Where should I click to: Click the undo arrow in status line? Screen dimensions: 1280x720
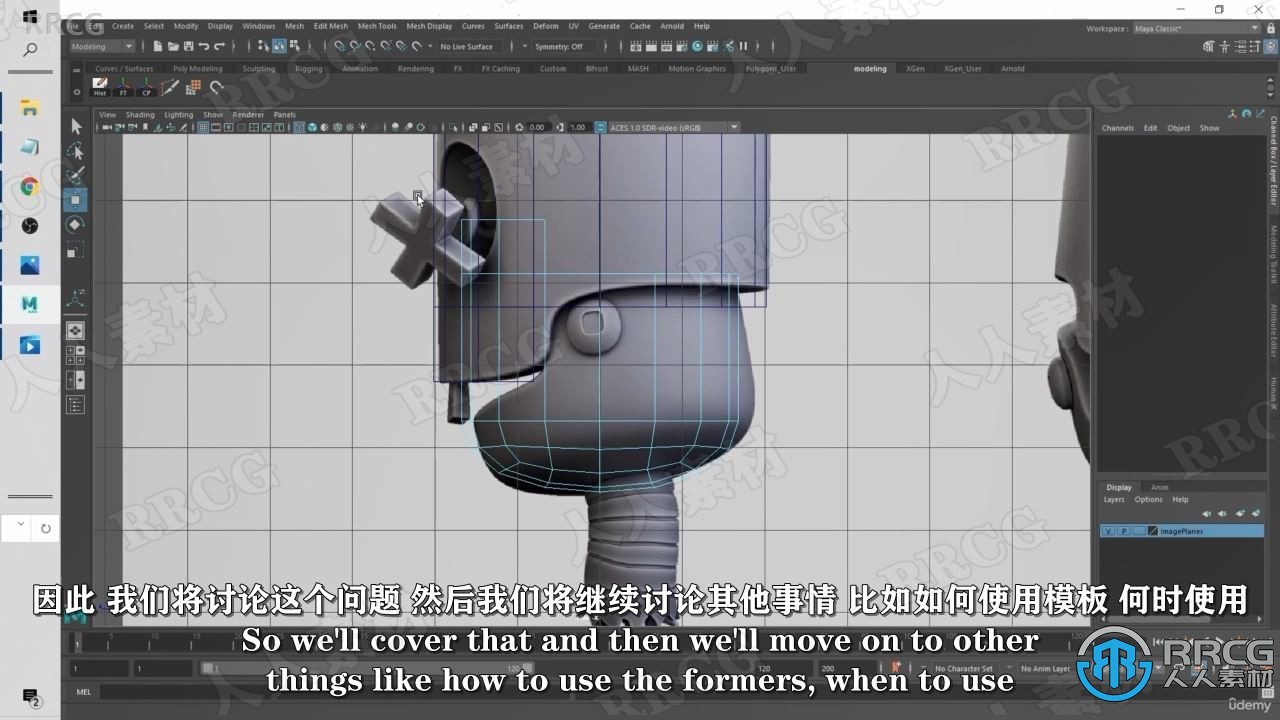[204, 46]
